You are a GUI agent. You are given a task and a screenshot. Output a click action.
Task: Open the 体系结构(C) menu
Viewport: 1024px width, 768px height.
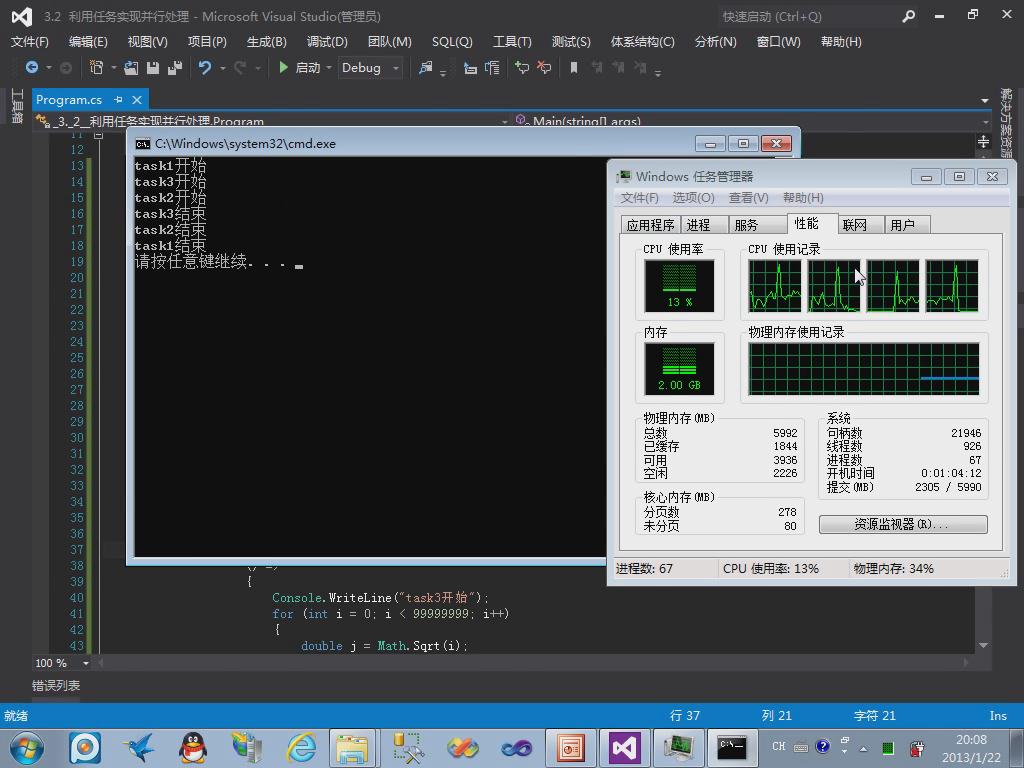click(x=643, y=42)
